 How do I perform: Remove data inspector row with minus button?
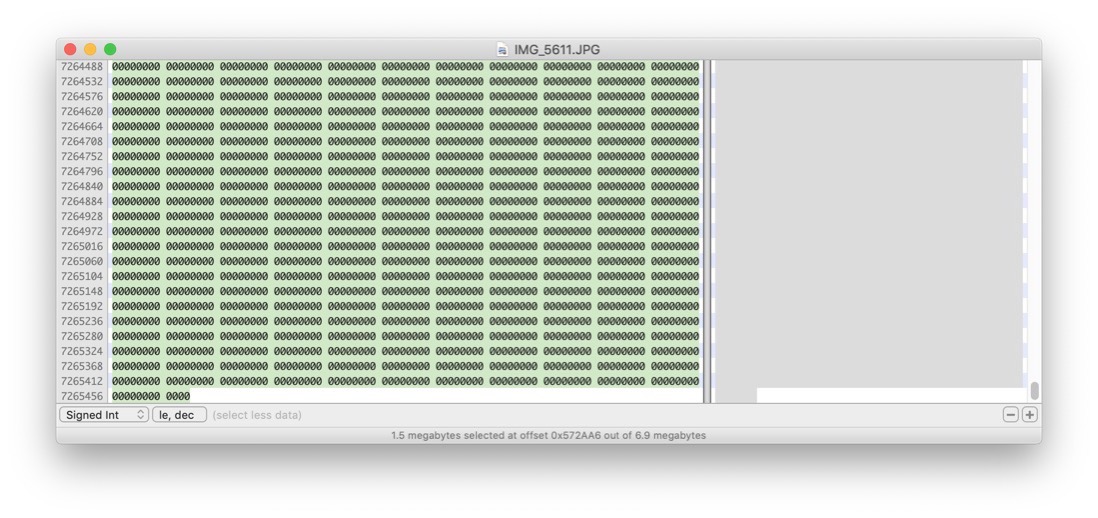(1011, 415)
